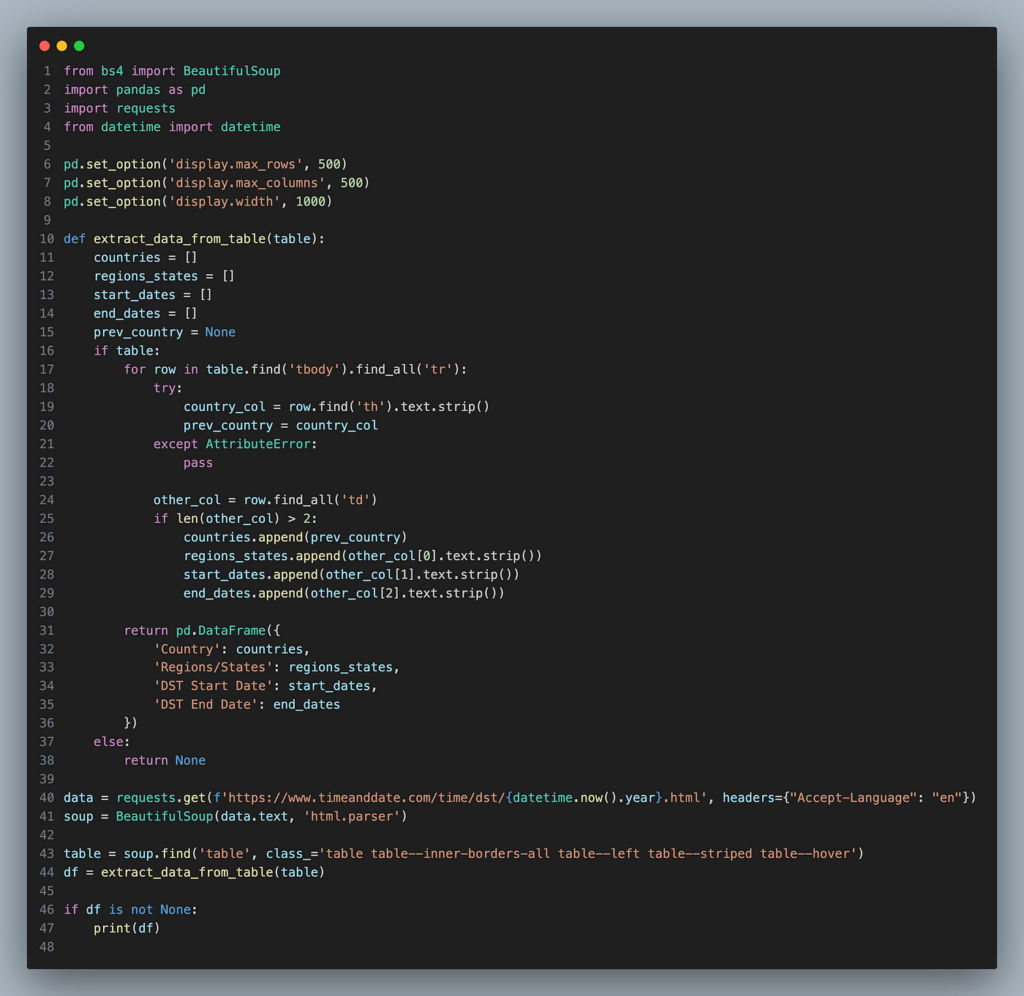Screen dimensions: 1024x996
Task: Click 'start_dates.append' on line 28
Action: pyautogui.click(x=250, y=575)
